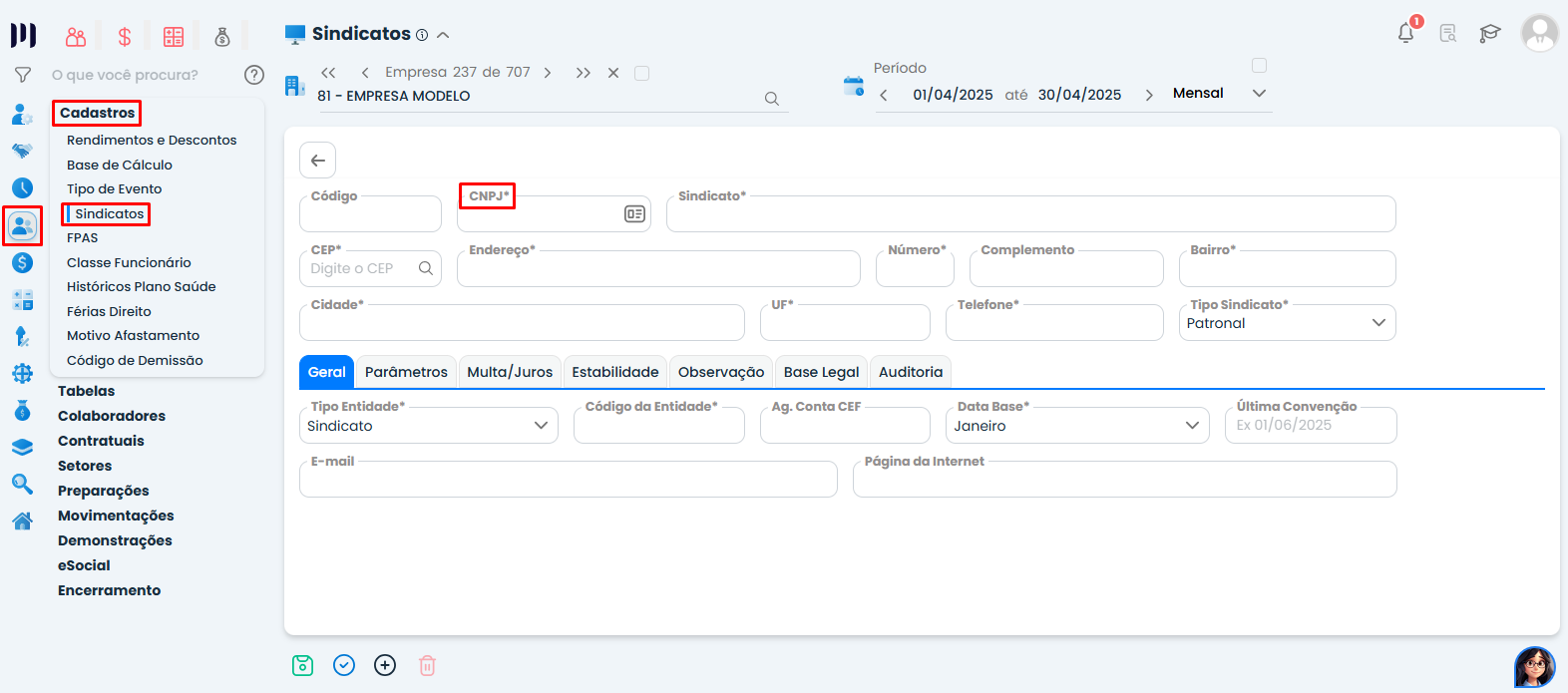
Task: Open Rendimentos e Descontos menu item
Action: point(152,141)
